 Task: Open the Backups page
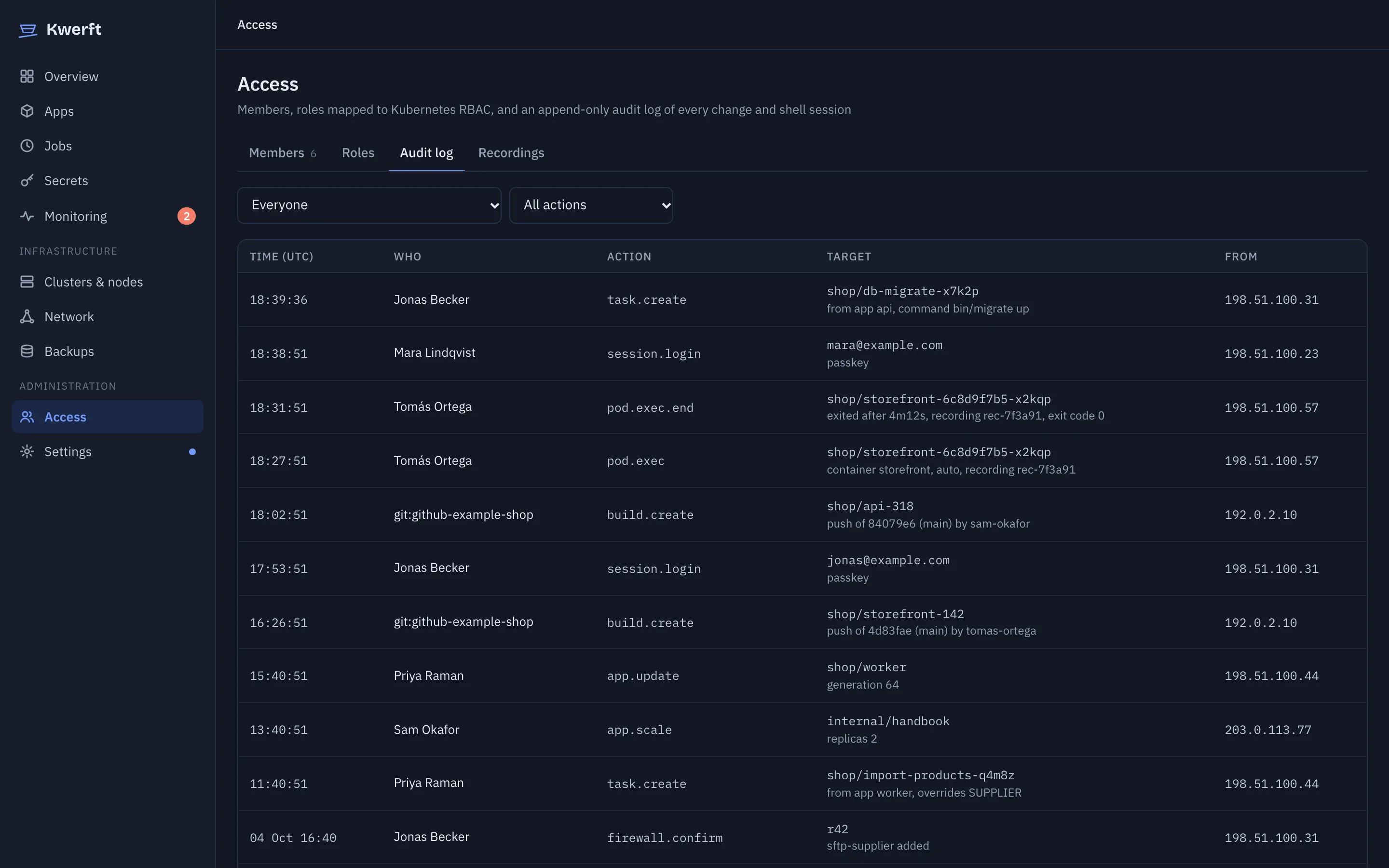pyautogui.click(x=108, y=352)
